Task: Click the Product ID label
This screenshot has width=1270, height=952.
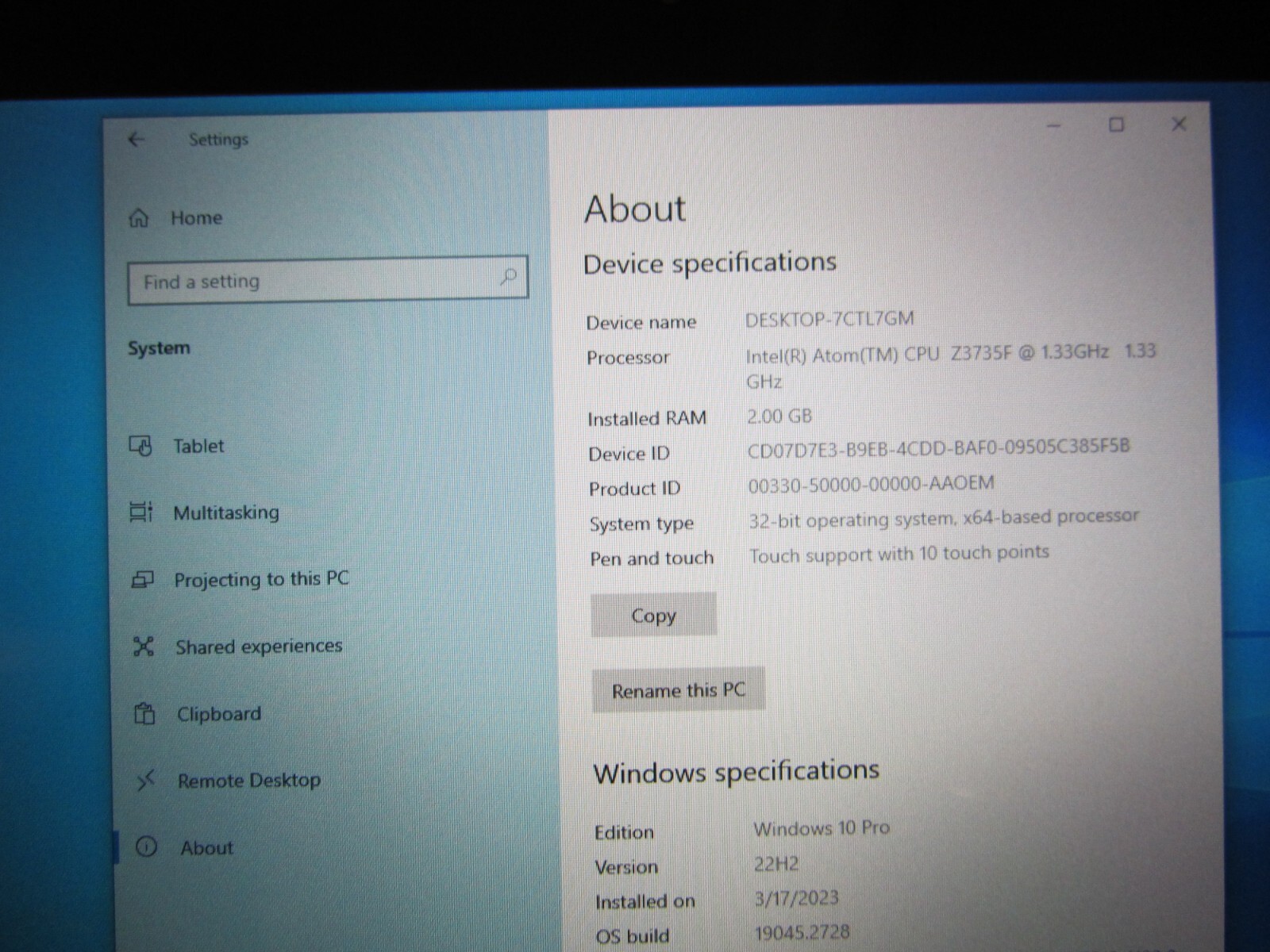Action: [634, 489]
